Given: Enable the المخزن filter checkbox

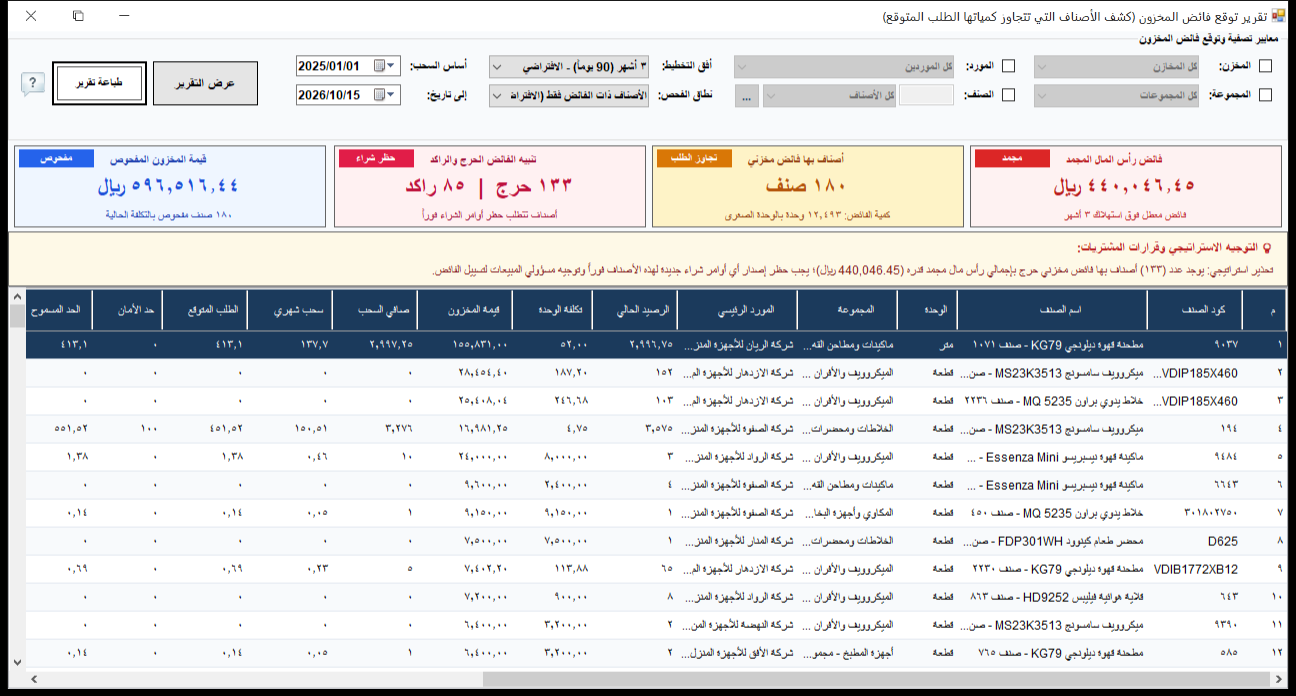Looking at the screenshot, I should pyautogui.click(x=1266, y=67).
